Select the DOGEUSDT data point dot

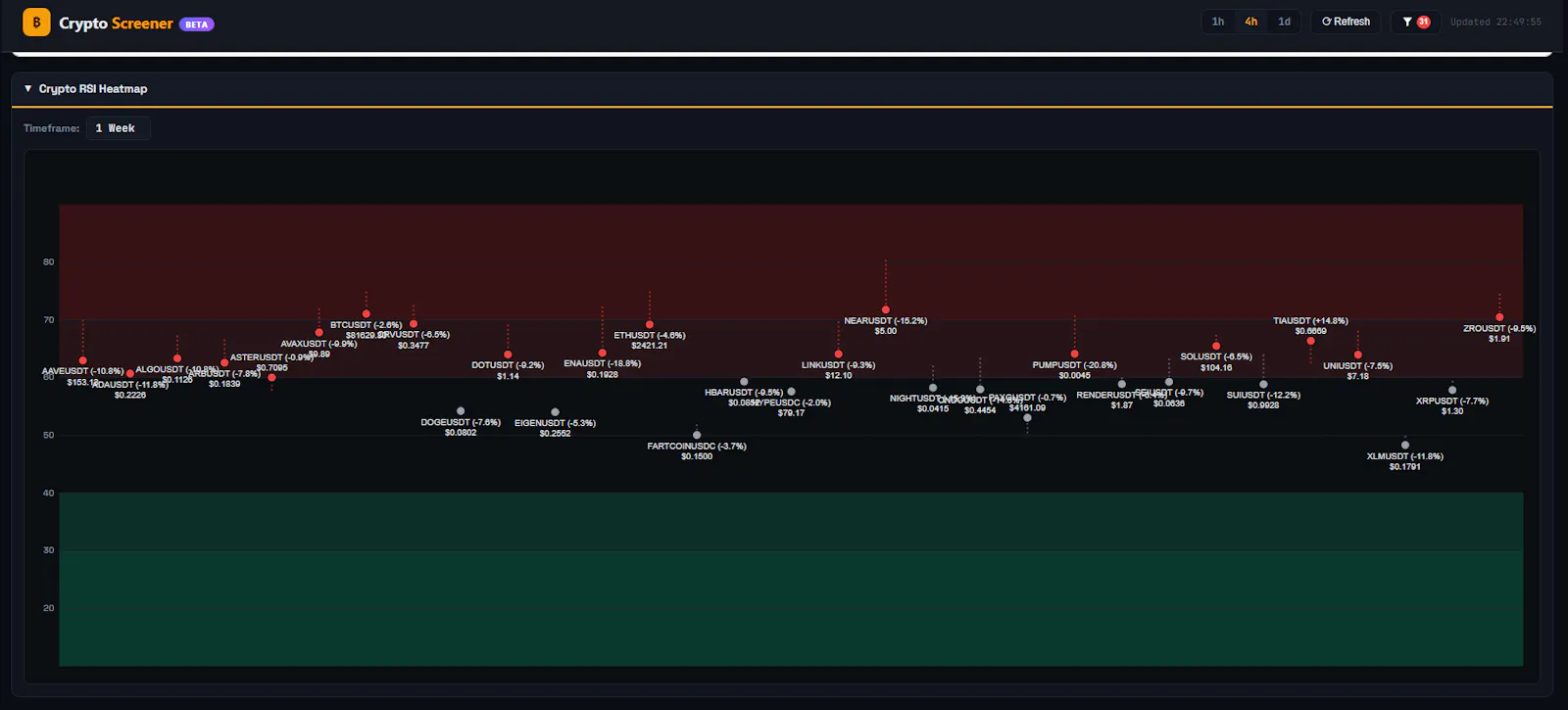point(461,411)
